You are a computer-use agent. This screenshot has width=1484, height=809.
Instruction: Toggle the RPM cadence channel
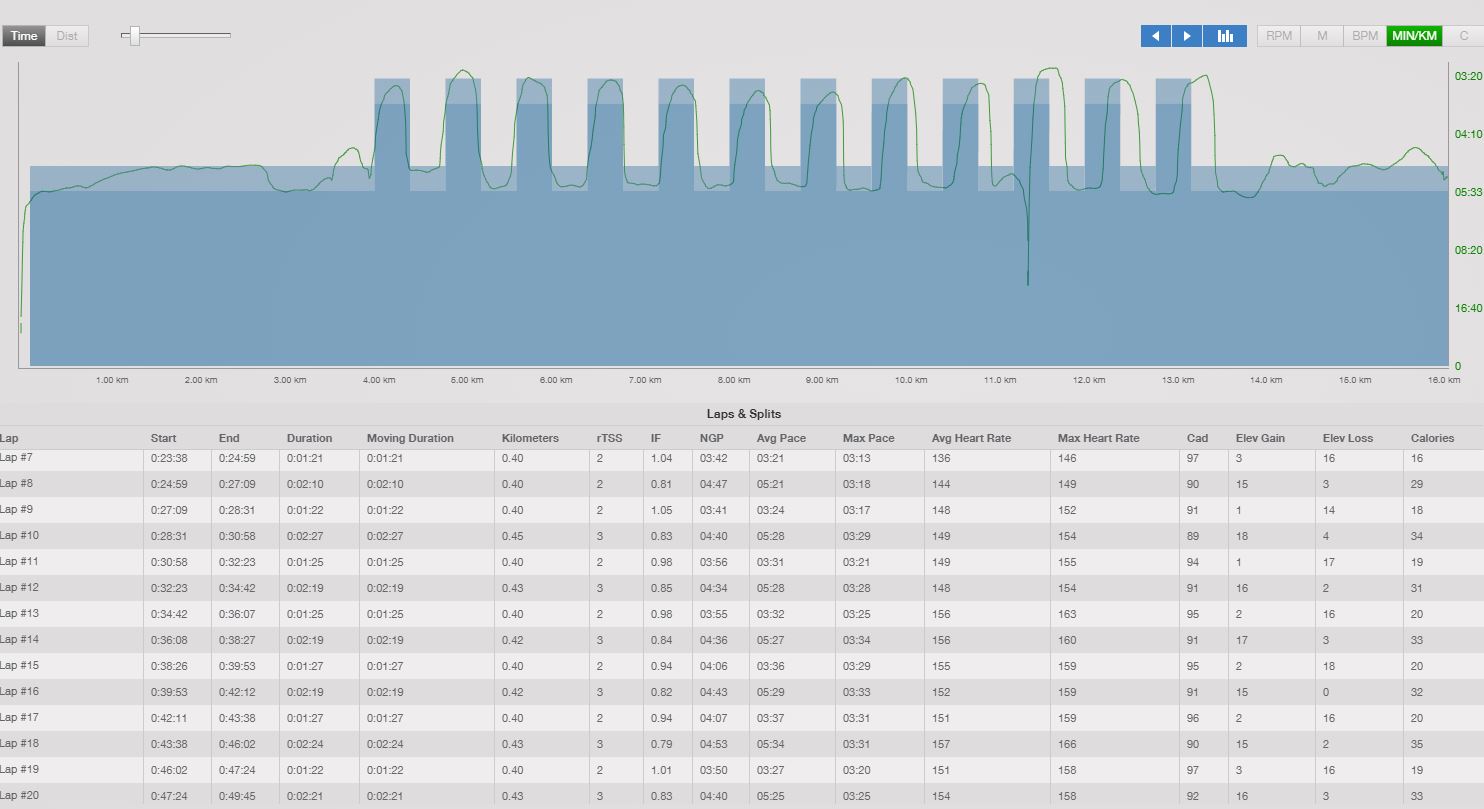click(1279, 36)
